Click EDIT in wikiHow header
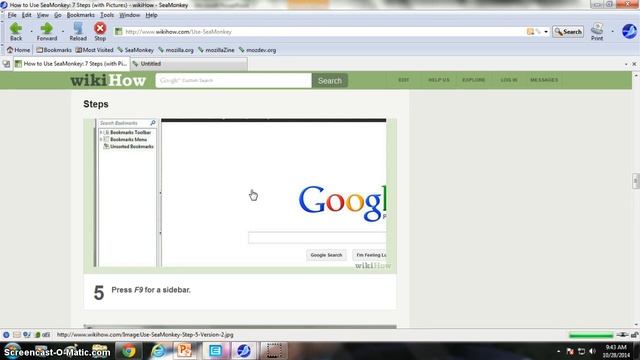The width and height of the screenshot is (640, 360). click(x=403, y=80)
